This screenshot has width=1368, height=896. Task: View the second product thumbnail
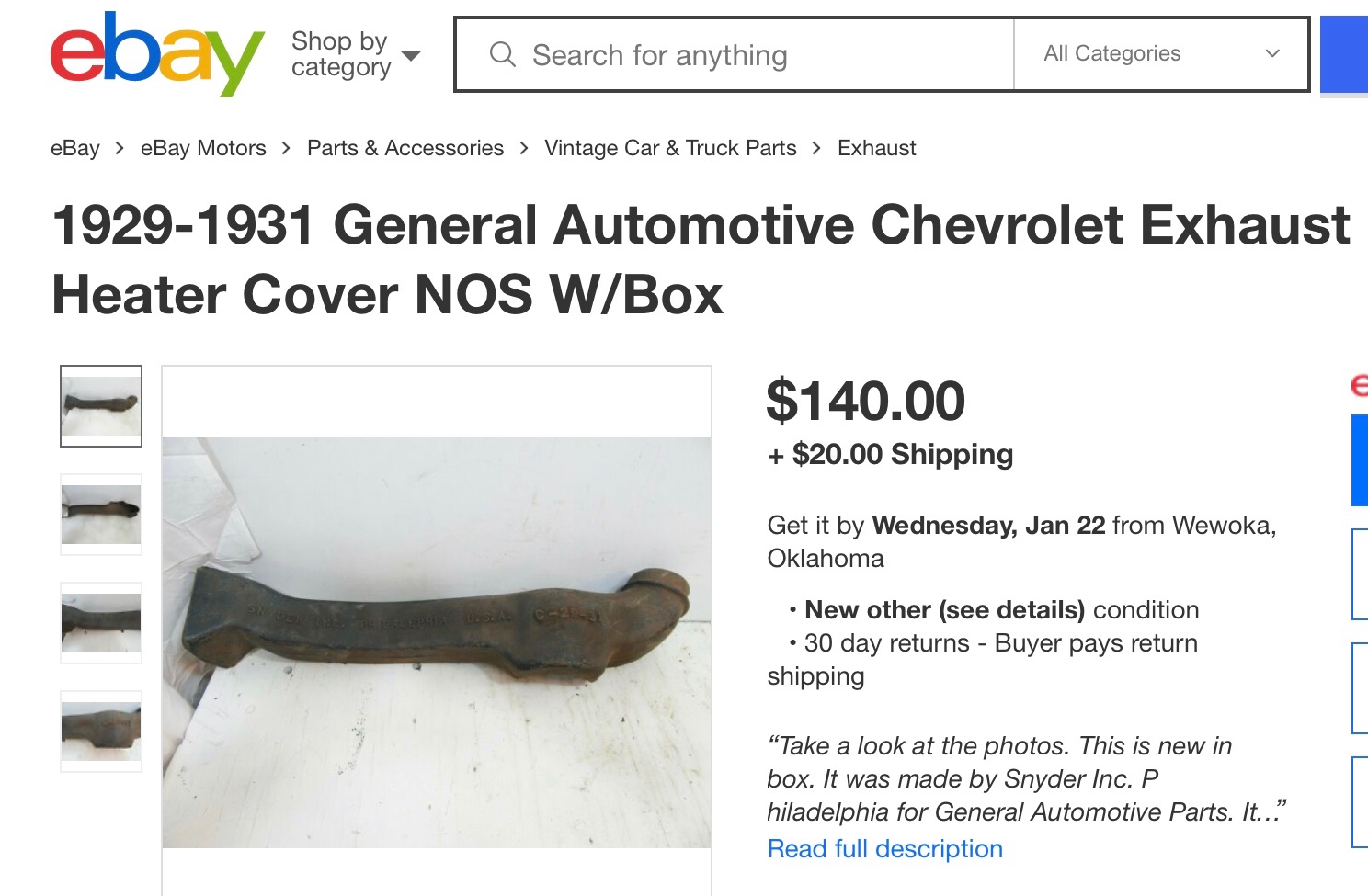(101, 515)
